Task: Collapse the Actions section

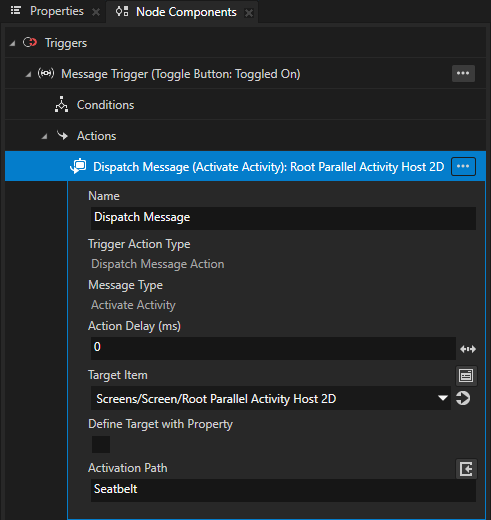Action: click(44, 136)
